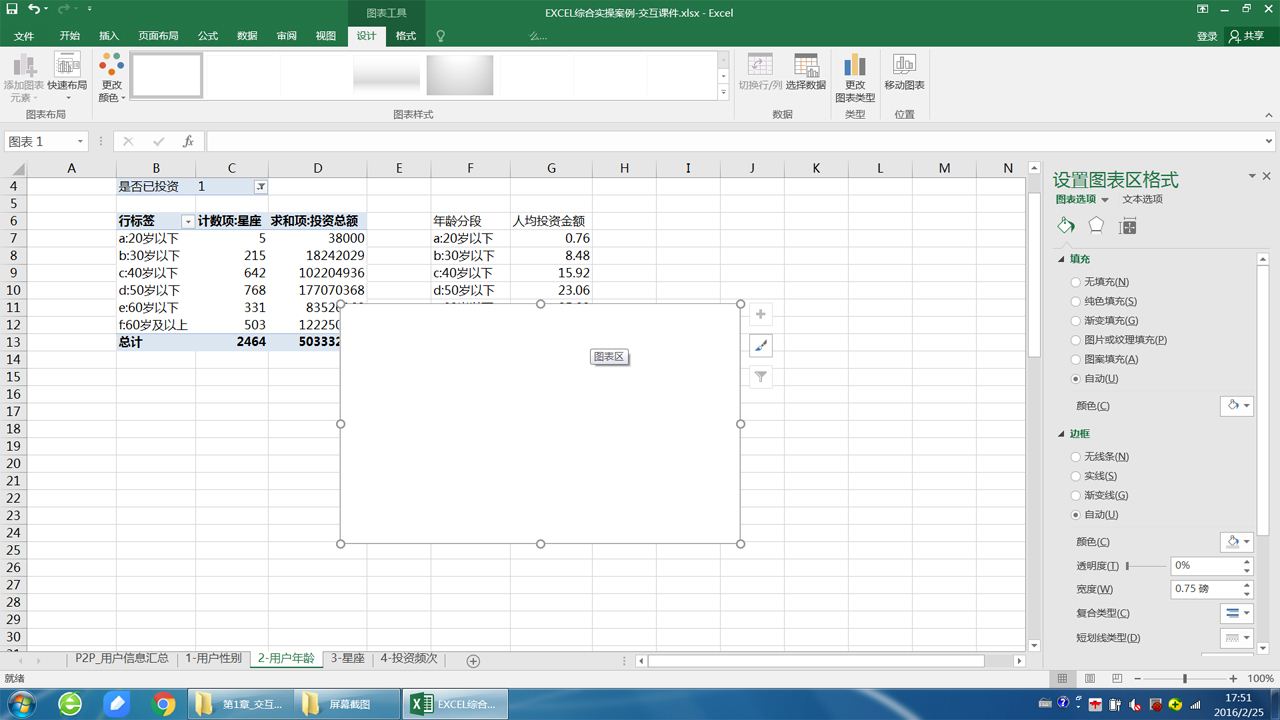Undo the last action

click(x=34, y=9)
